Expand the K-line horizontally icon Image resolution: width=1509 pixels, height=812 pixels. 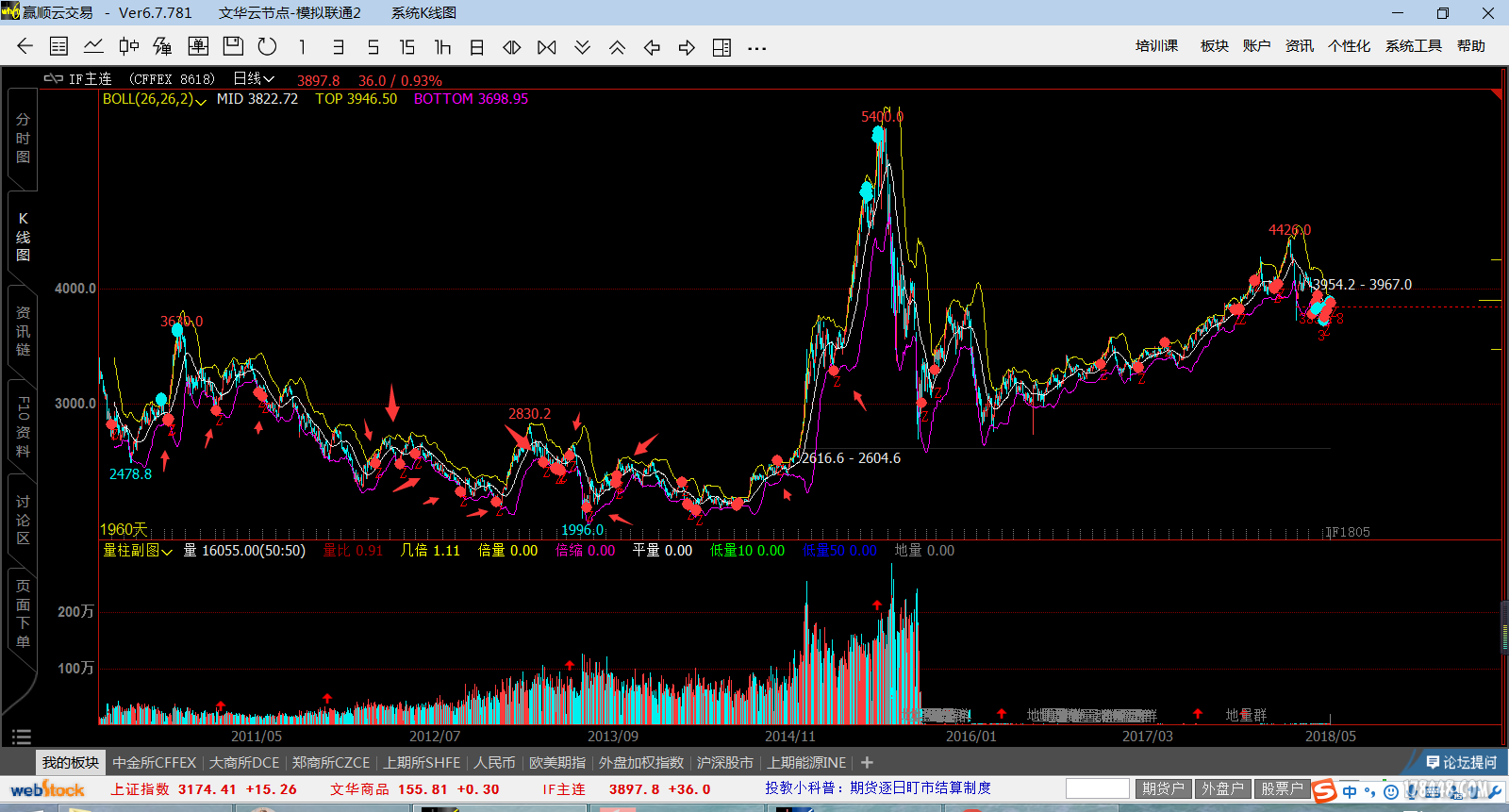(x=512, y=47)
